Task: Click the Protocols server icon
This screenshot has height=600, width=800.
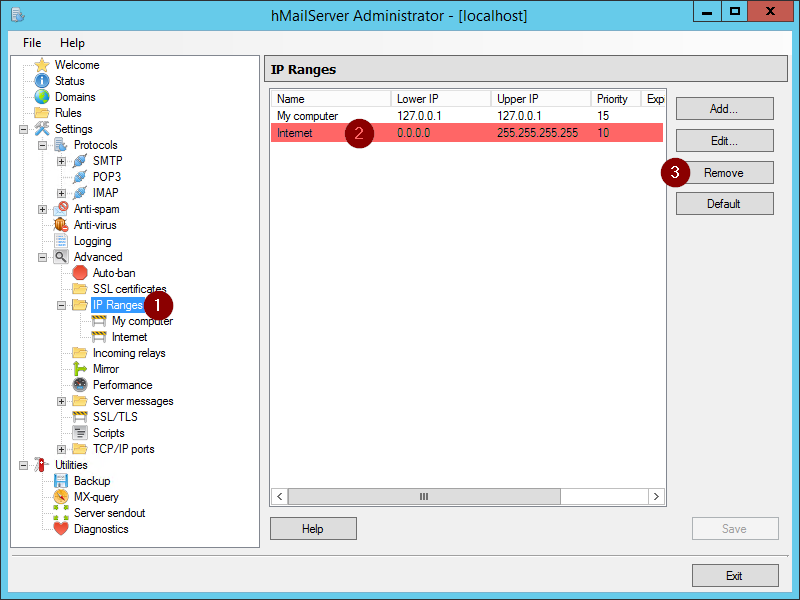Action: pos(61,145)
